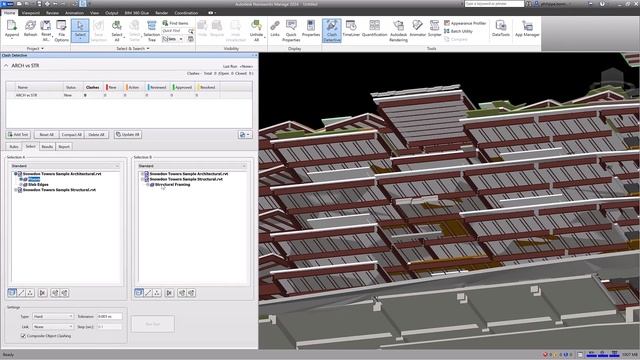Toggle surface geometry button under Selection B
Image resolution: width=640 pixels, height=360 pixels.
[x=139, y=293]
